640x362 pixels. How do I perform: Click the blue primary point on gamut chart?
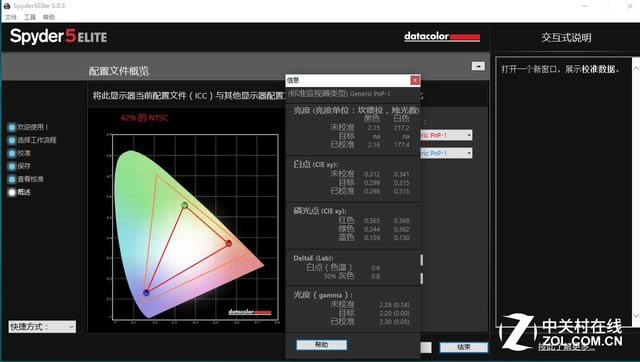[x=146, y=293]
